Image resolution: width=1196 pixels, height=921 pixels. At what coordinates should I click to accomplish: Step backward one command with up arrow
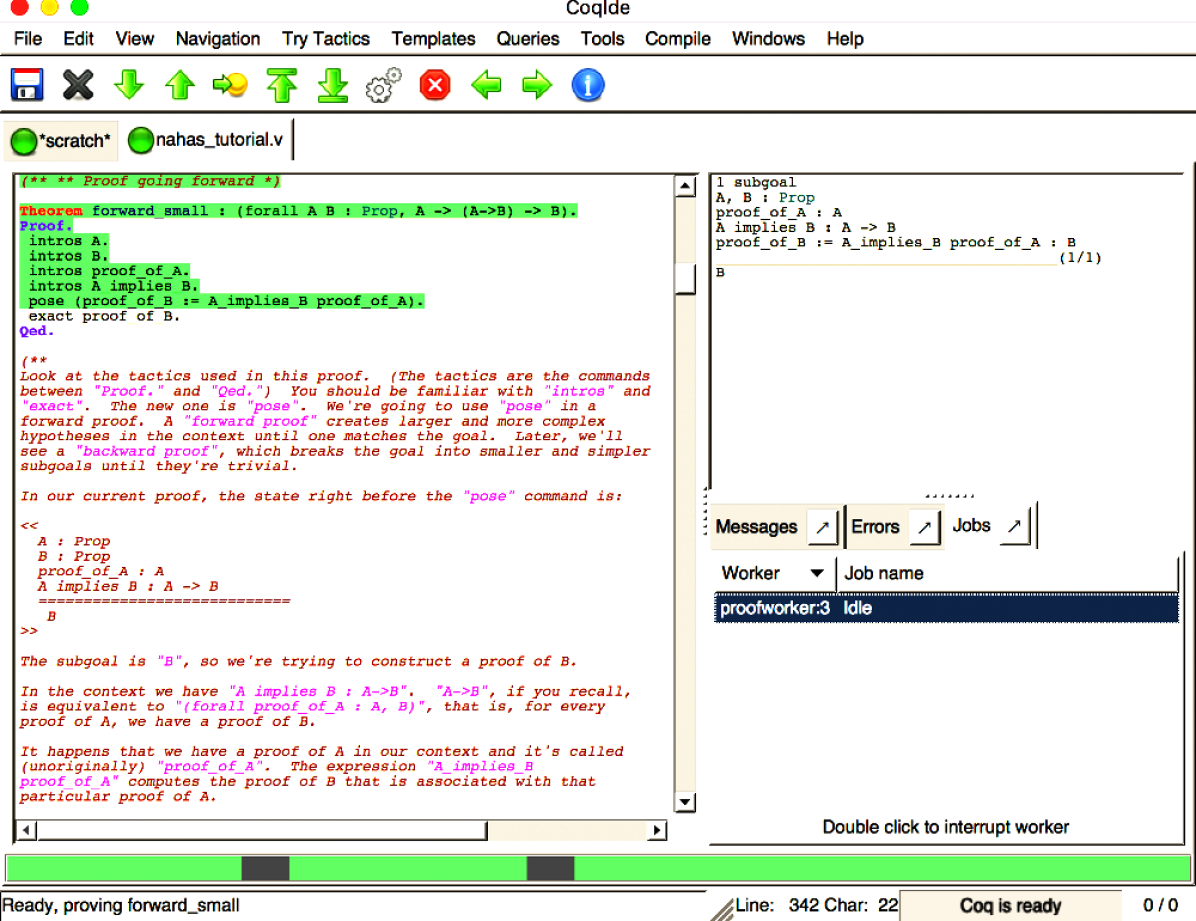[x=180, y=85]
